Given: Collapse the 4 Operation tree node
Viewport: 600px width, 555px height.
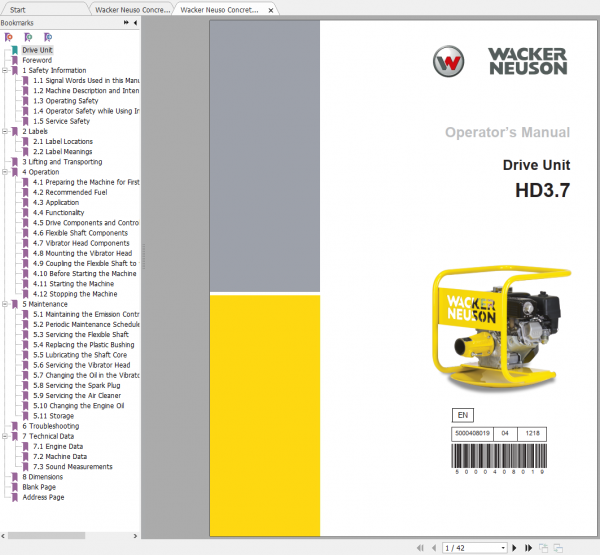Looking at the screenshot, I should point(5,172).
